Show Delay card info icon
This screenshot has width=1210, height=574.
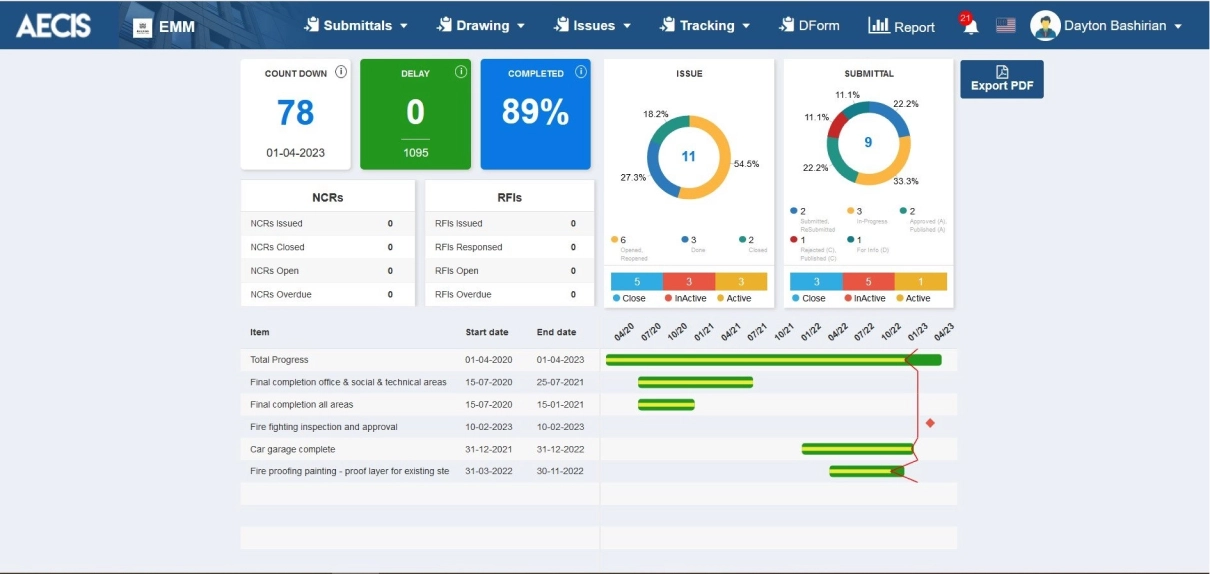461,72
